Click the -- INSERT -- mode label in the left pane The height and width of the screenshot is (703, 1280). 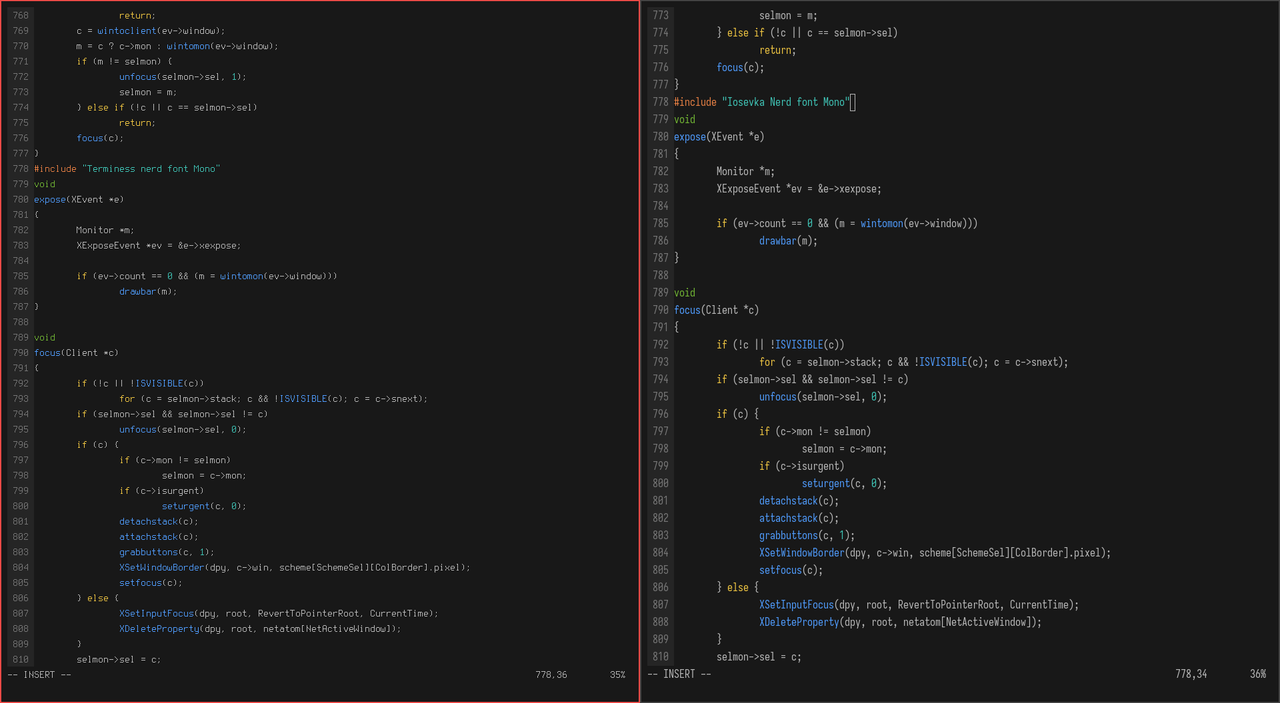(x=39, y=675)
